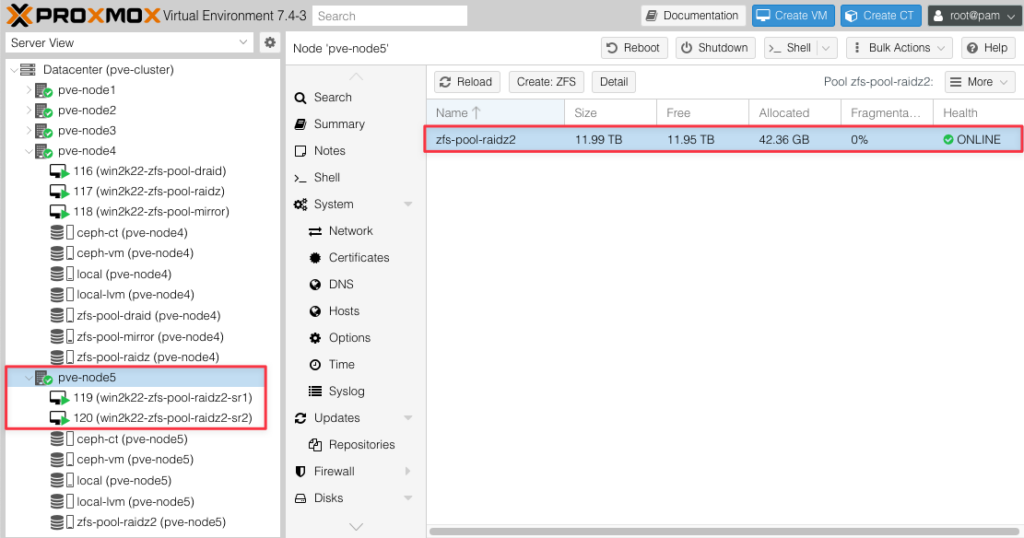Click the zfs-pool-raidz2 (pve-node5) storage icon
Image resolution: width=1024 pixels, height=538 pixels.
coord(61,522)
